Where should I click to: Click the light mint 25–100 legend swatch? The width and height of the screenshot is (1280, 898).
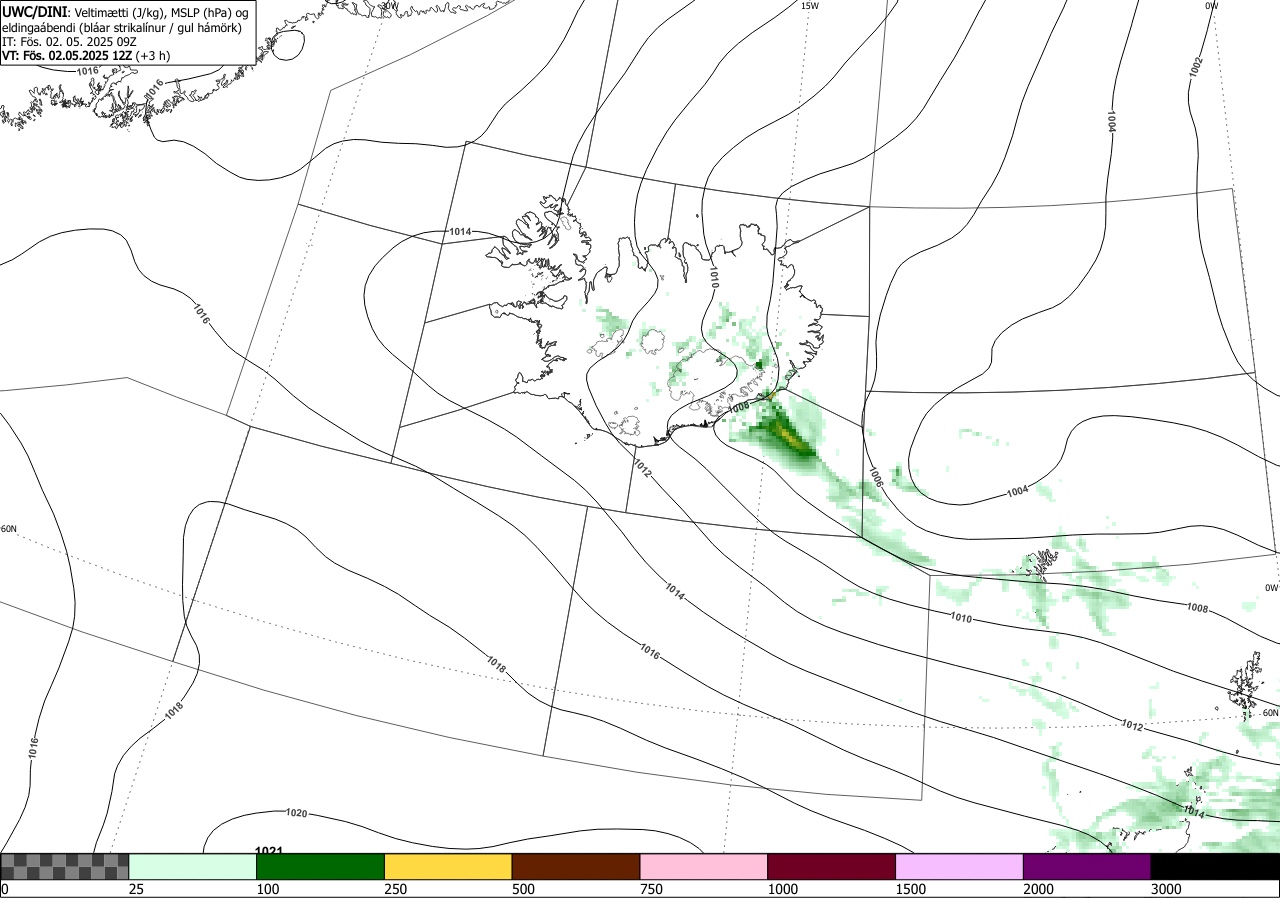[193, 866]
